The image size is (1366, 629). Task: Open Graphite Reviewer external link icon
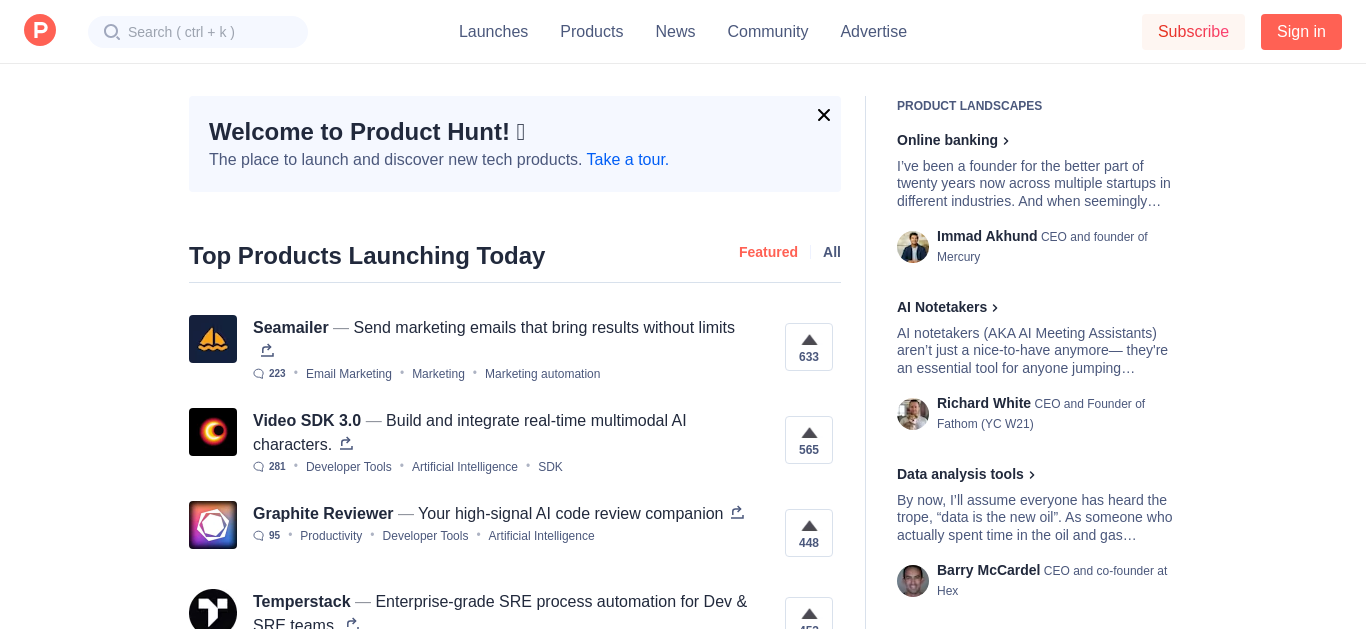tap(737, 513)
